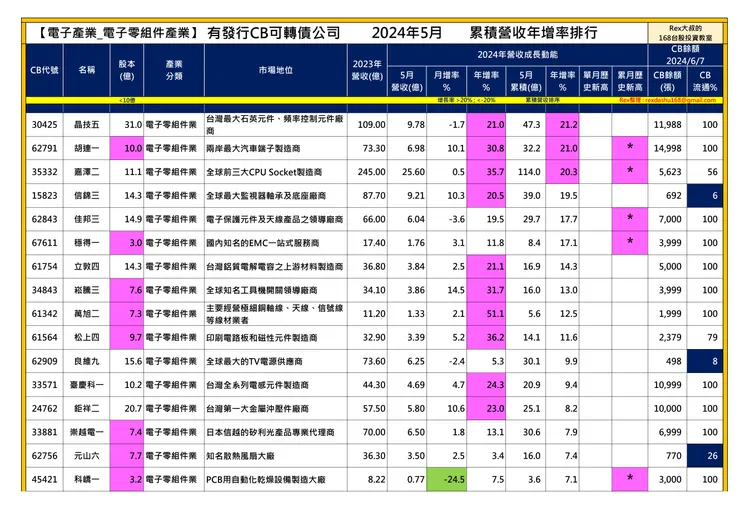Click CB code 33881
The image size is (740, 523).
tap(44, 432)
